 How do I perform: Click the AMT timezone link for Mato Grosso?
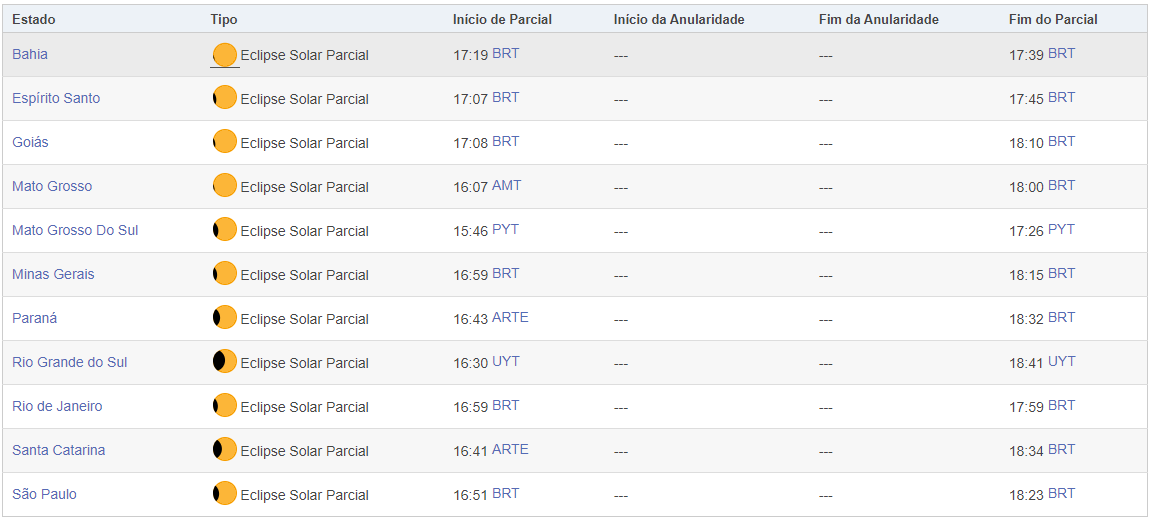[506, 185]
